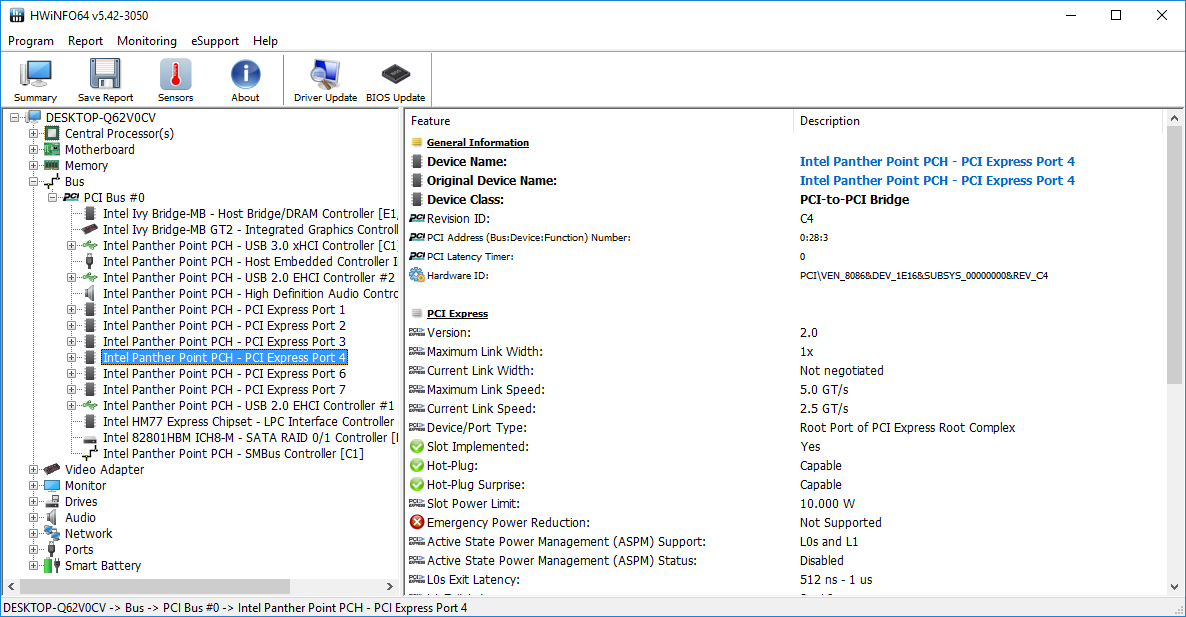Expand the Memory node
Screen dimensions: 1186x617
[33, 166]
